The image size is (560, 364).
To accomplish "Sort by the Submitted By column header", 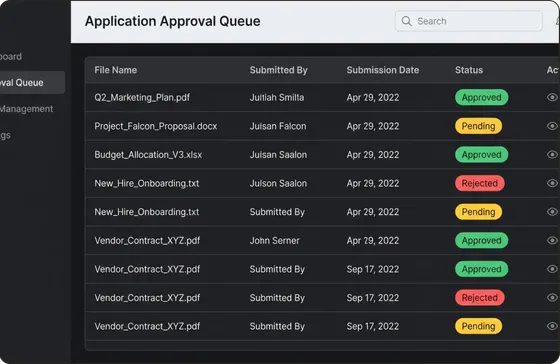I will pyautogui.click(x=279, y=70).
